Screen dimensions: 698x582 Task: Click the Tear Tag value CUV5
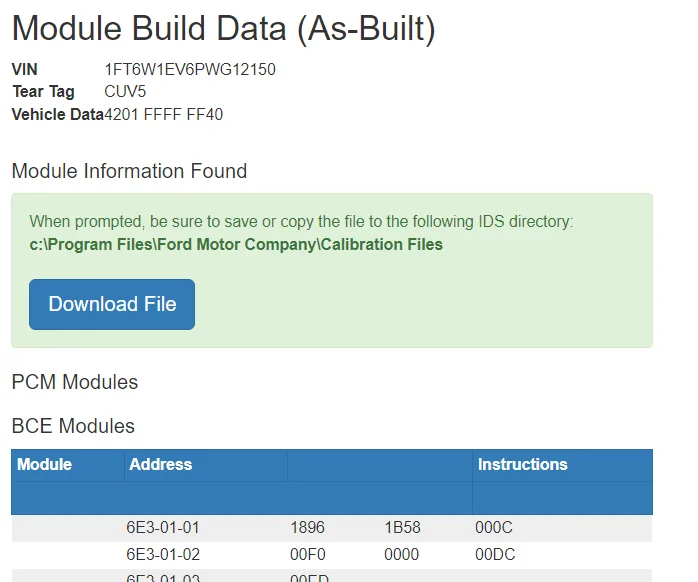coord(125,92)
